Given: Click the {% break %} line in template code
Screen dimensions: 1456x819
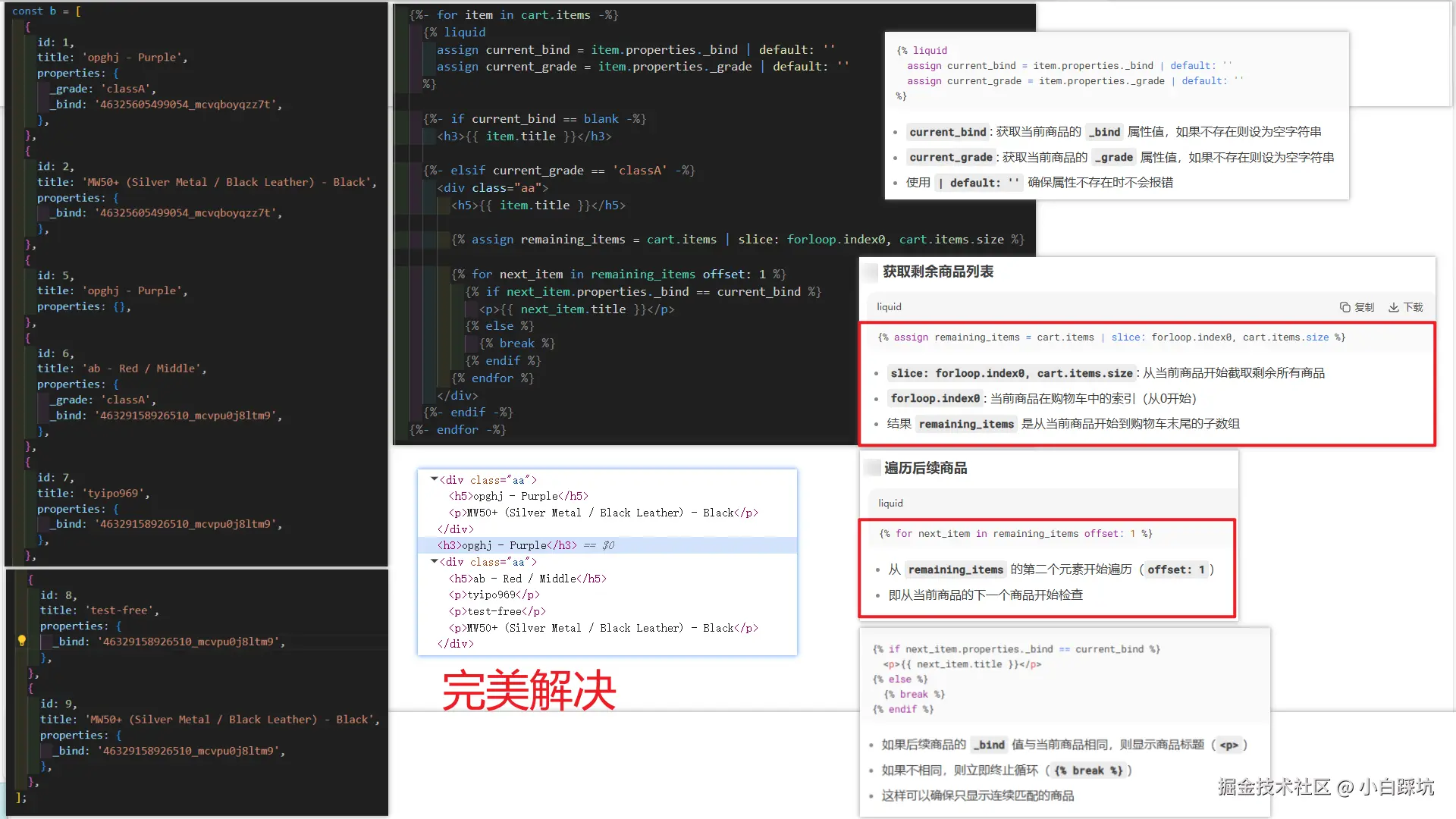Looking at the screenshot, I should click(x=517, y=344).
